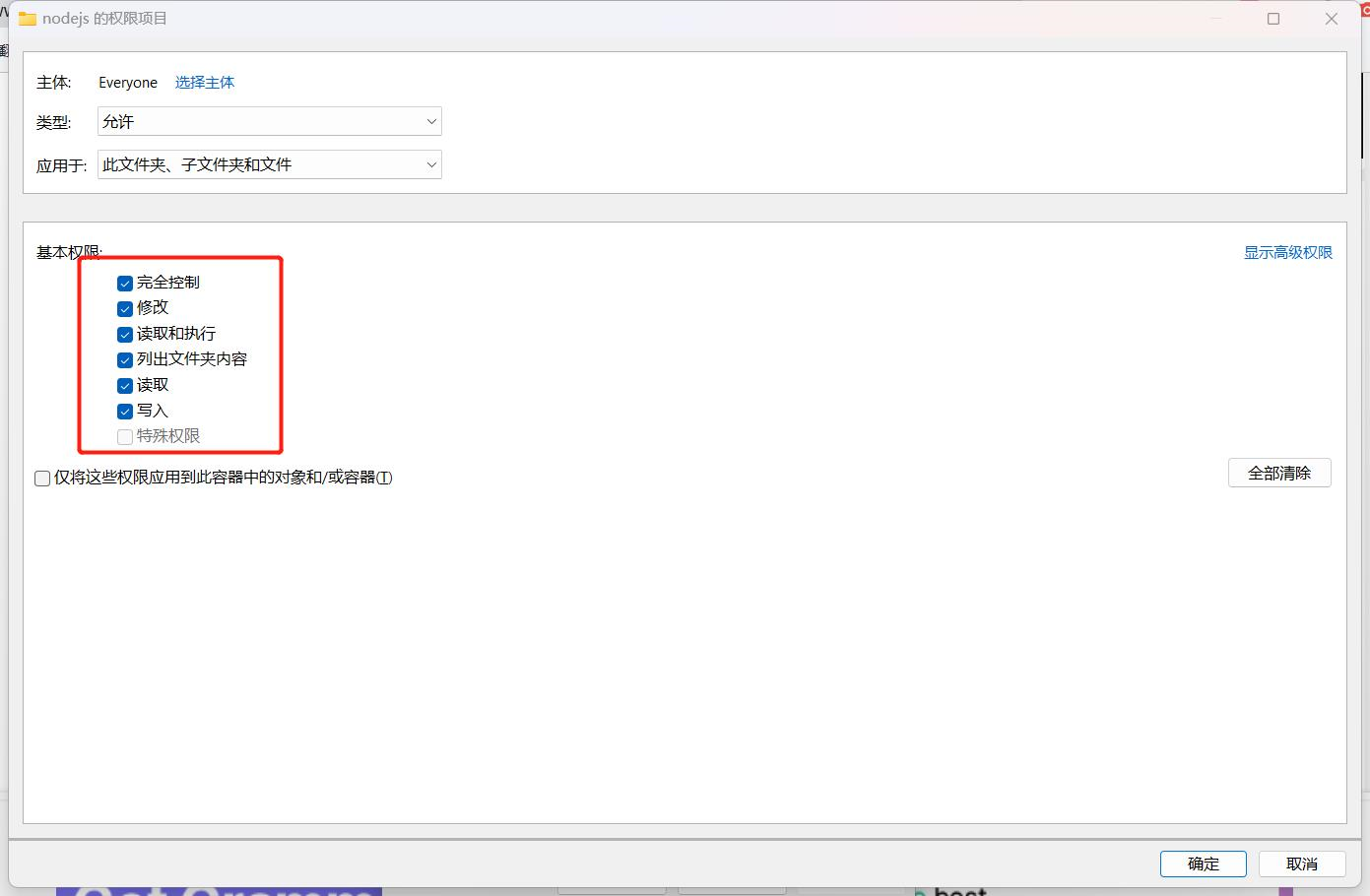Toggle the 读取和执行 checkbox
This screenshot has width=1370, height=896.
[x=125, y=335]
